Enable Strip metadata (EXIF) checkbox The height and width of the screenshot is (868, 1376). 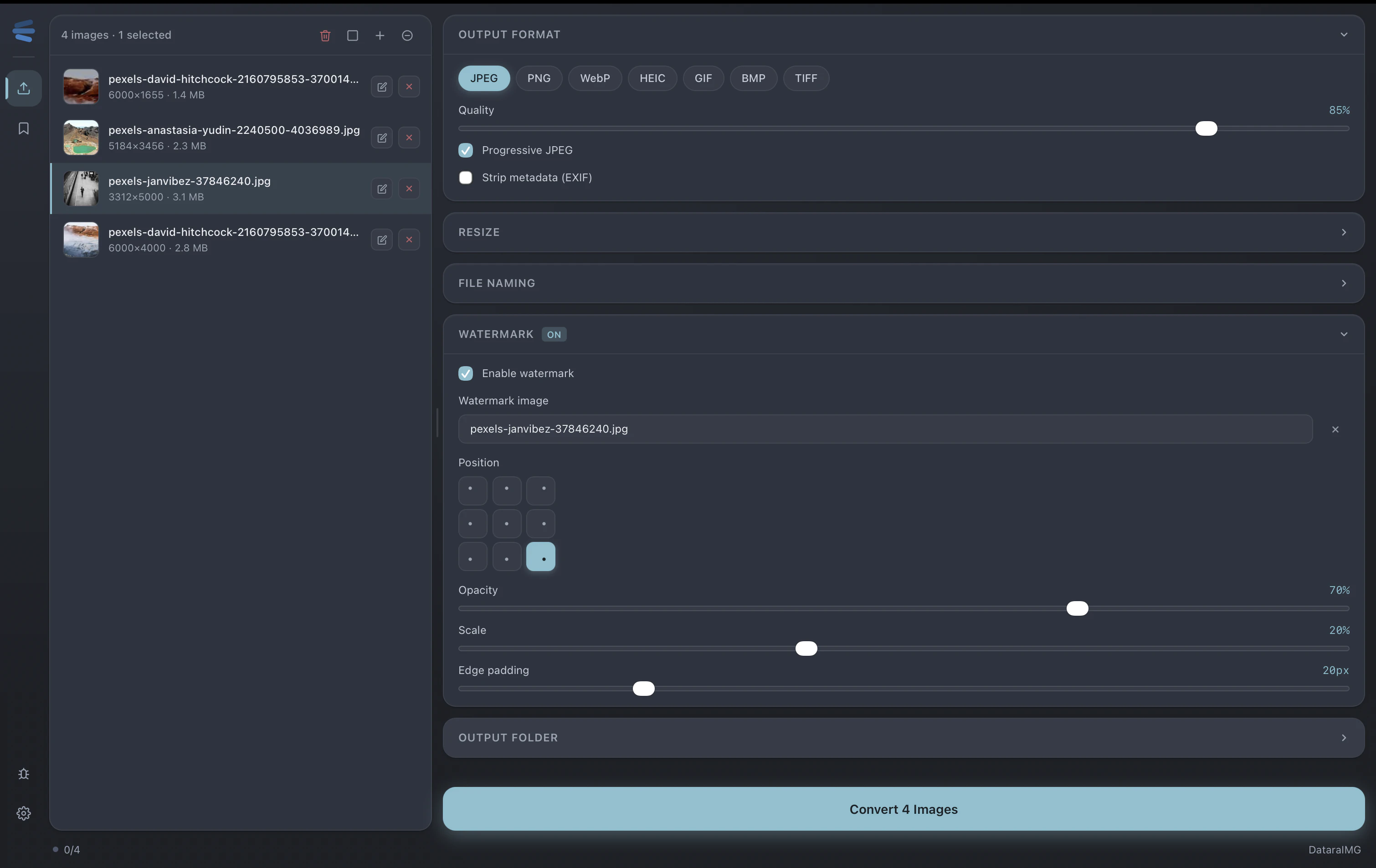coord(466,178)
